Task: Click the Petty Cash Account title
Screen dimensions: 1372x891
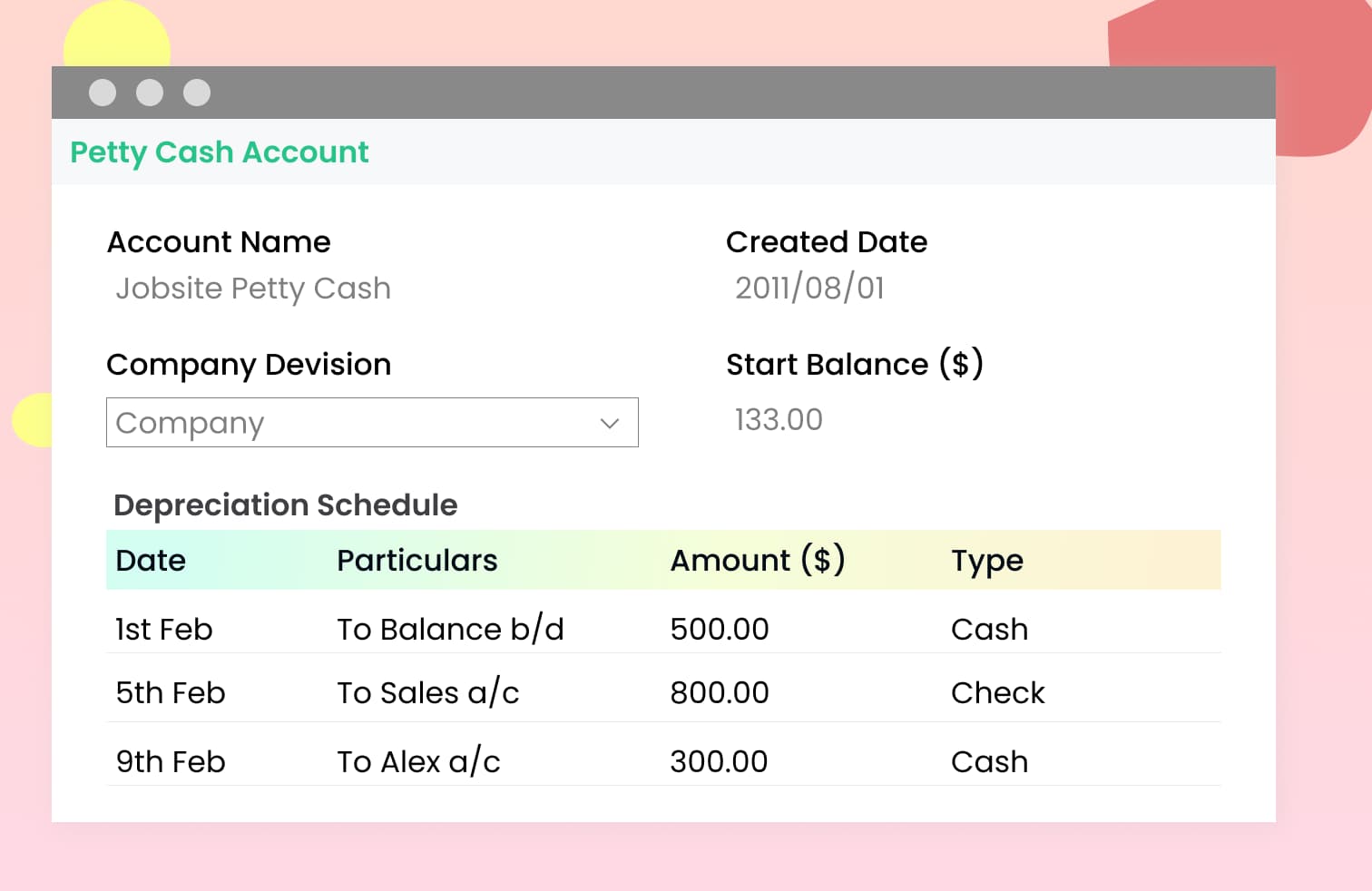Action: click(220, 152)
